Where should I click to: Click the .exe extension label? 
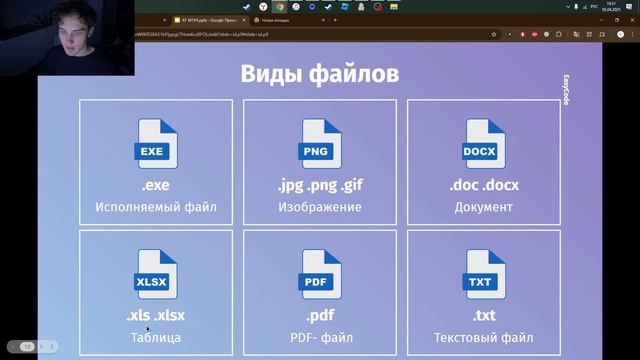tap(156, 185)
